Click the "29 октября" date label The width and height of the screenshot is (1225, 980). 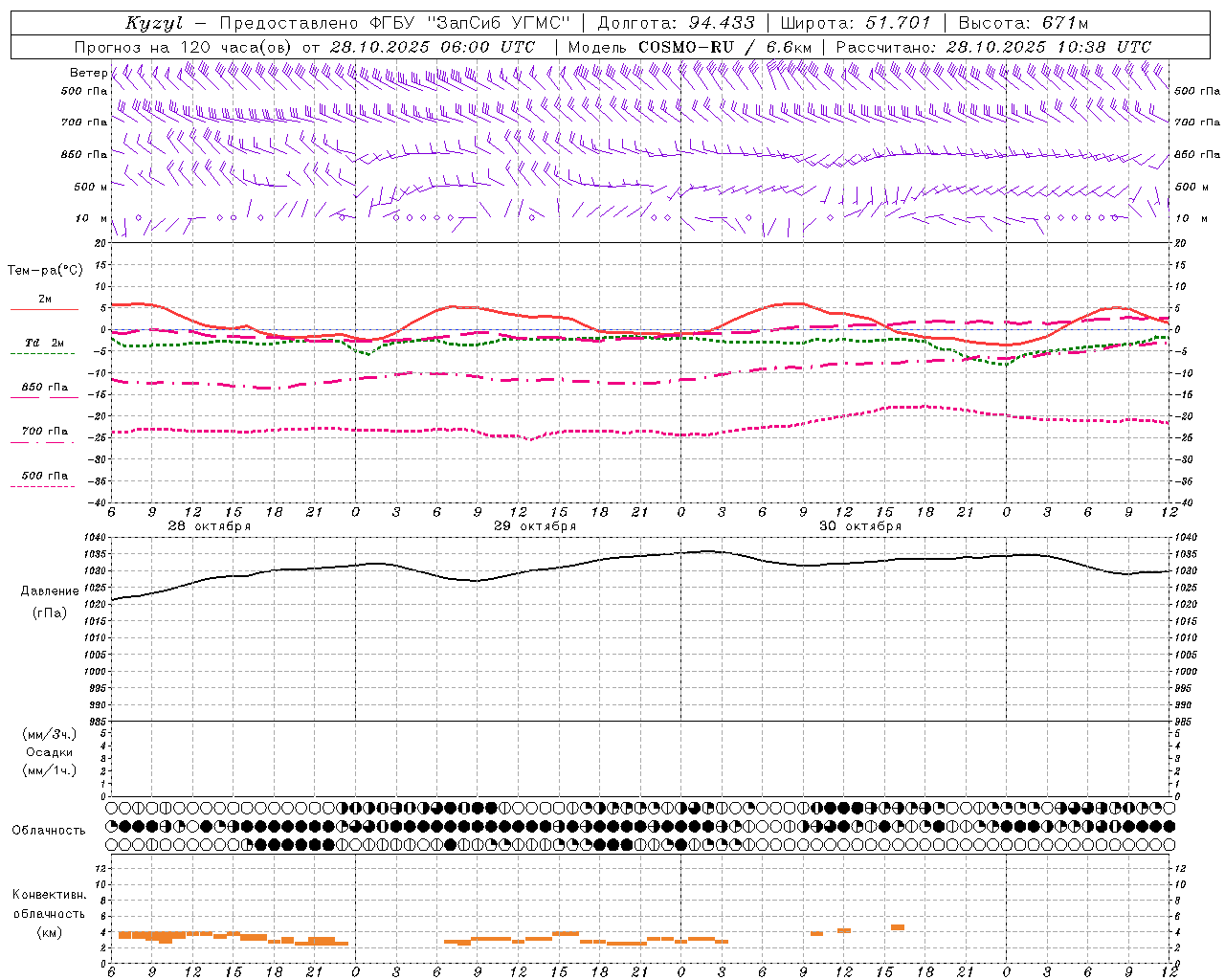pyautogui.click(x=535, y=526)
